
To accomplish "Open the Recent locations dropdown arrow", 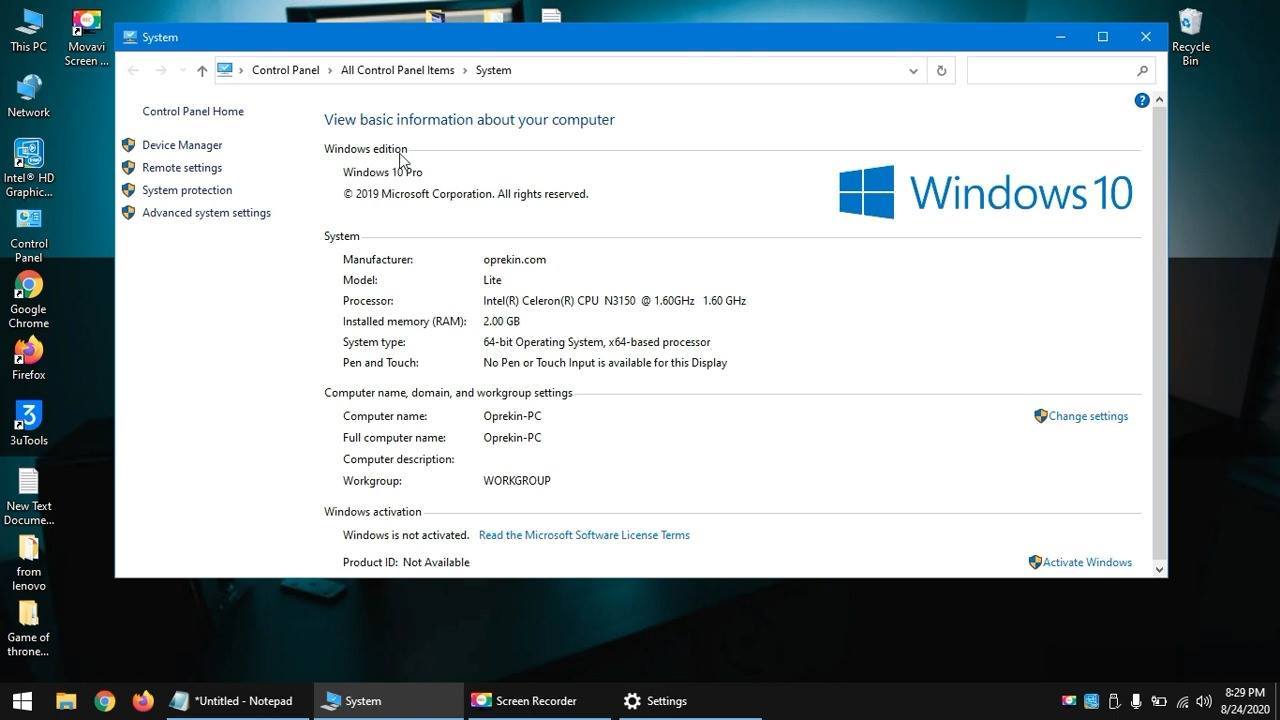I will 182,70.
